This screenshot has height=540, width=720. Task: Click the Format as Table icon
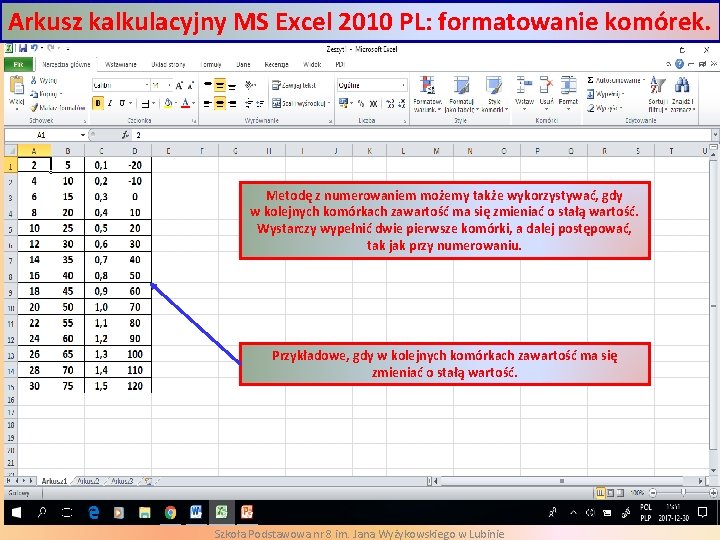(x=461, y=85)
